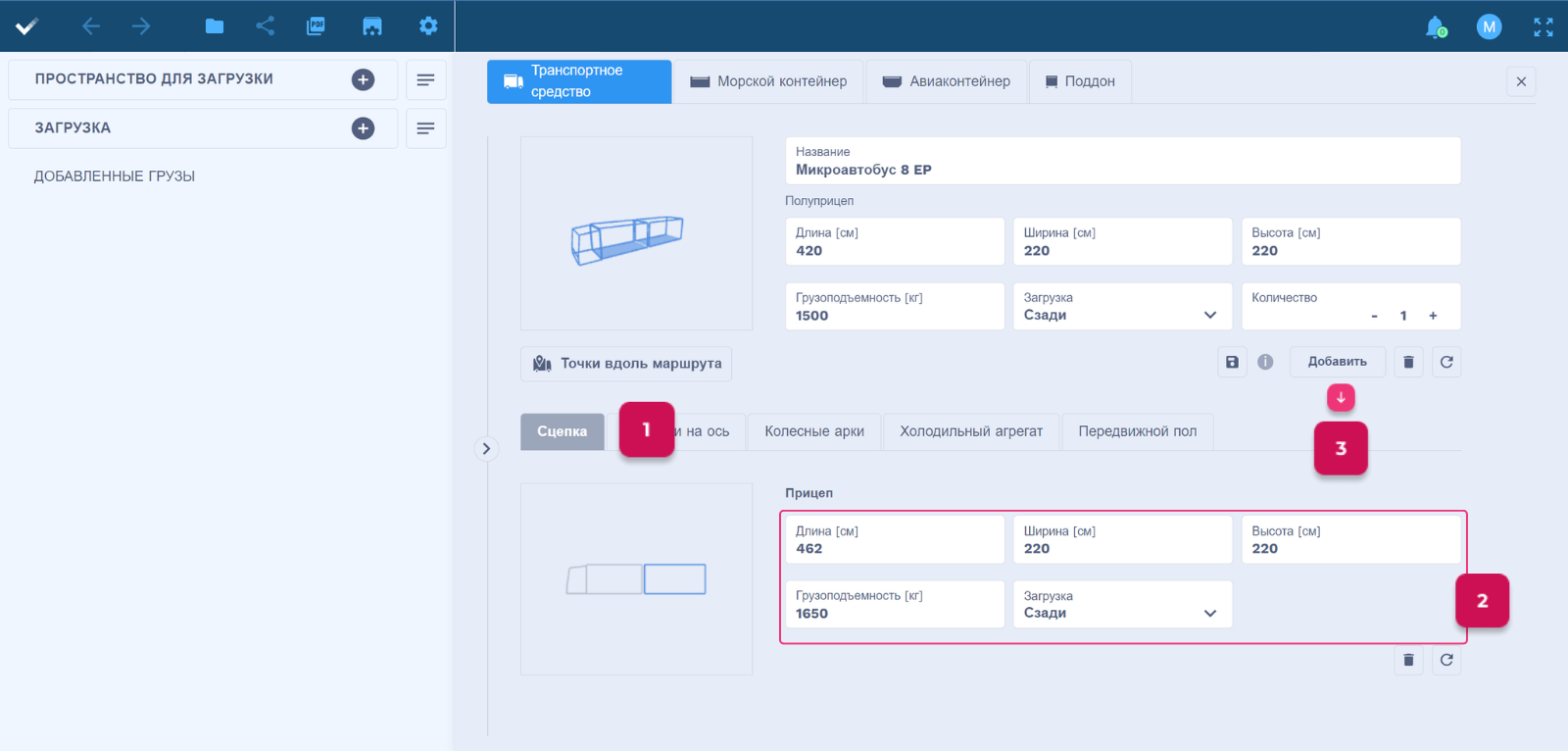
Task: Add a new Пространство для загрузки
Action: pyautogui.click(x=363, y=79)
